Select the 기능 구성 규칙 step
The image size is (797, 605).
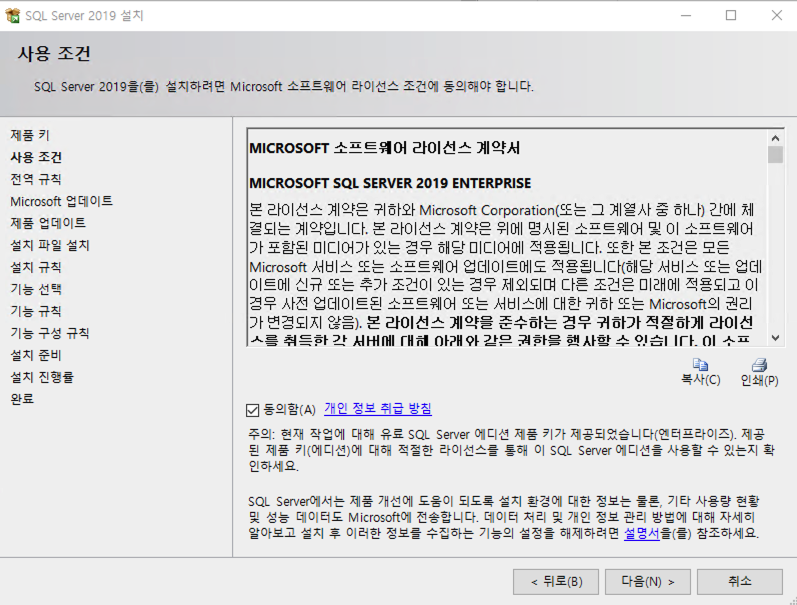(x=50, y=334)
